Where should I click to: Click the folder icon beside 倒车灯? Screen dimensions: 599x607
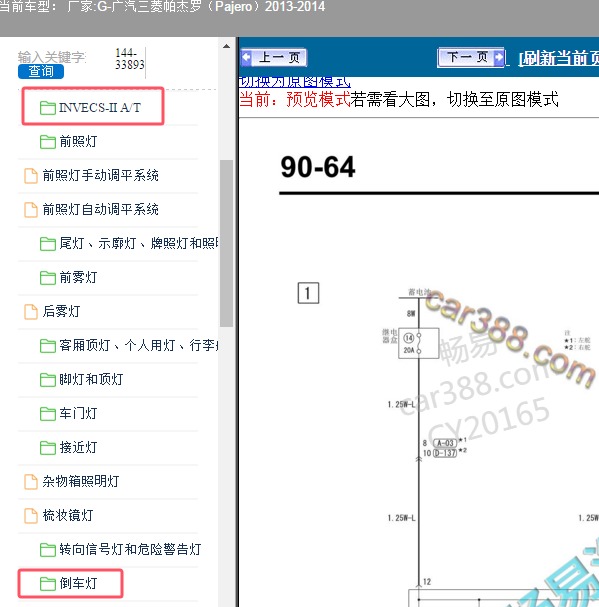(x=48, y=584)
